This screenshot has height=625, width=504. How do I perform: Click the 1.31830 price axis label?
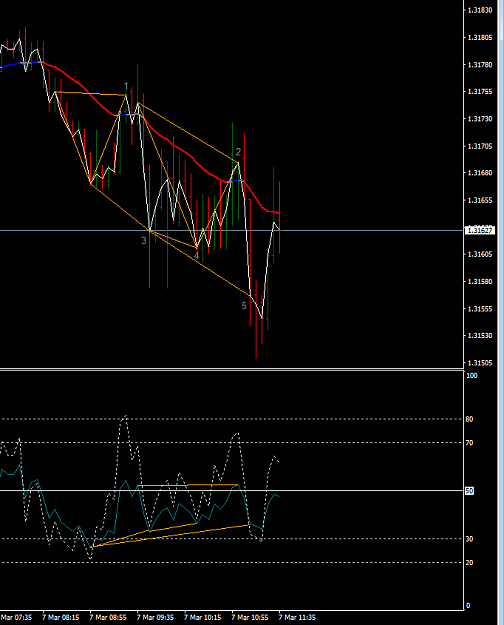(480, 10)
